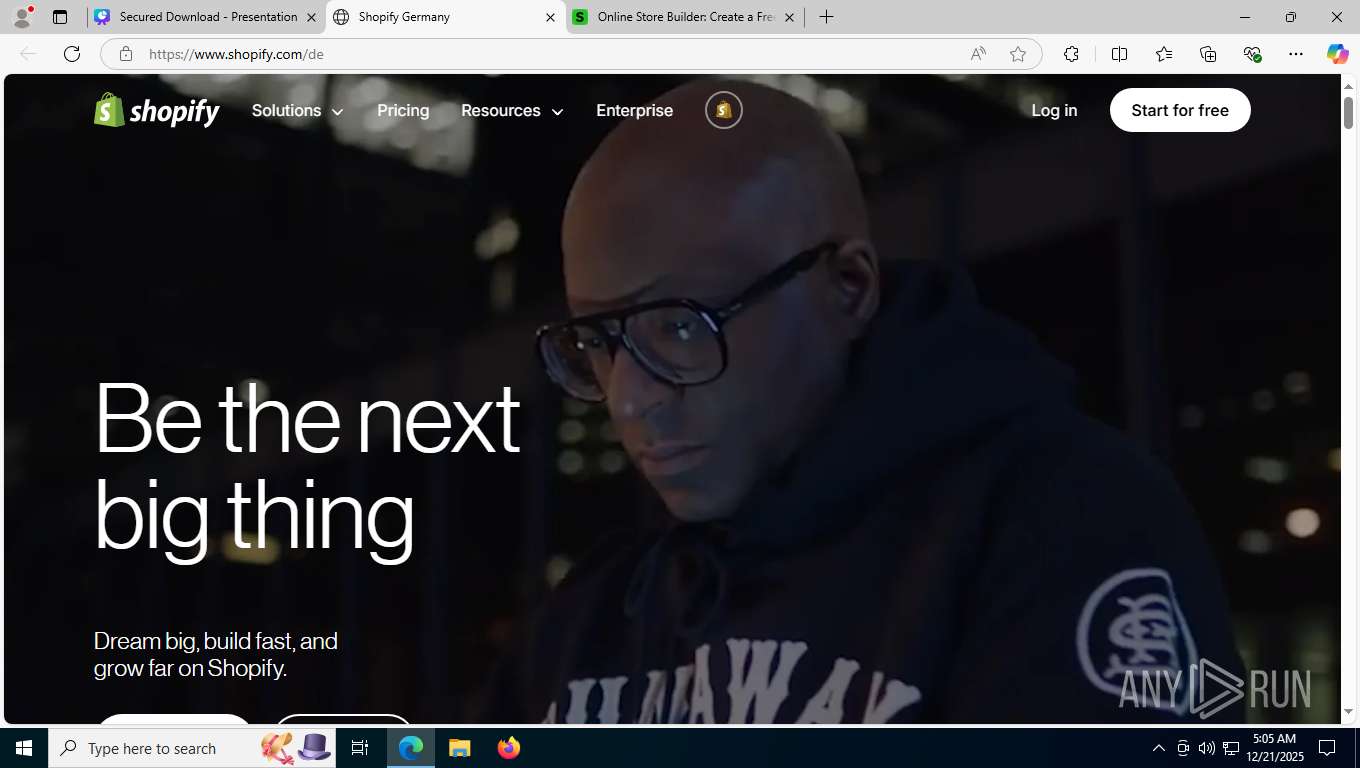This screenshot has width=1360, height=768.
Task: Open the Enterprise link
Action: pyautogui.click(x=634, y=110)
